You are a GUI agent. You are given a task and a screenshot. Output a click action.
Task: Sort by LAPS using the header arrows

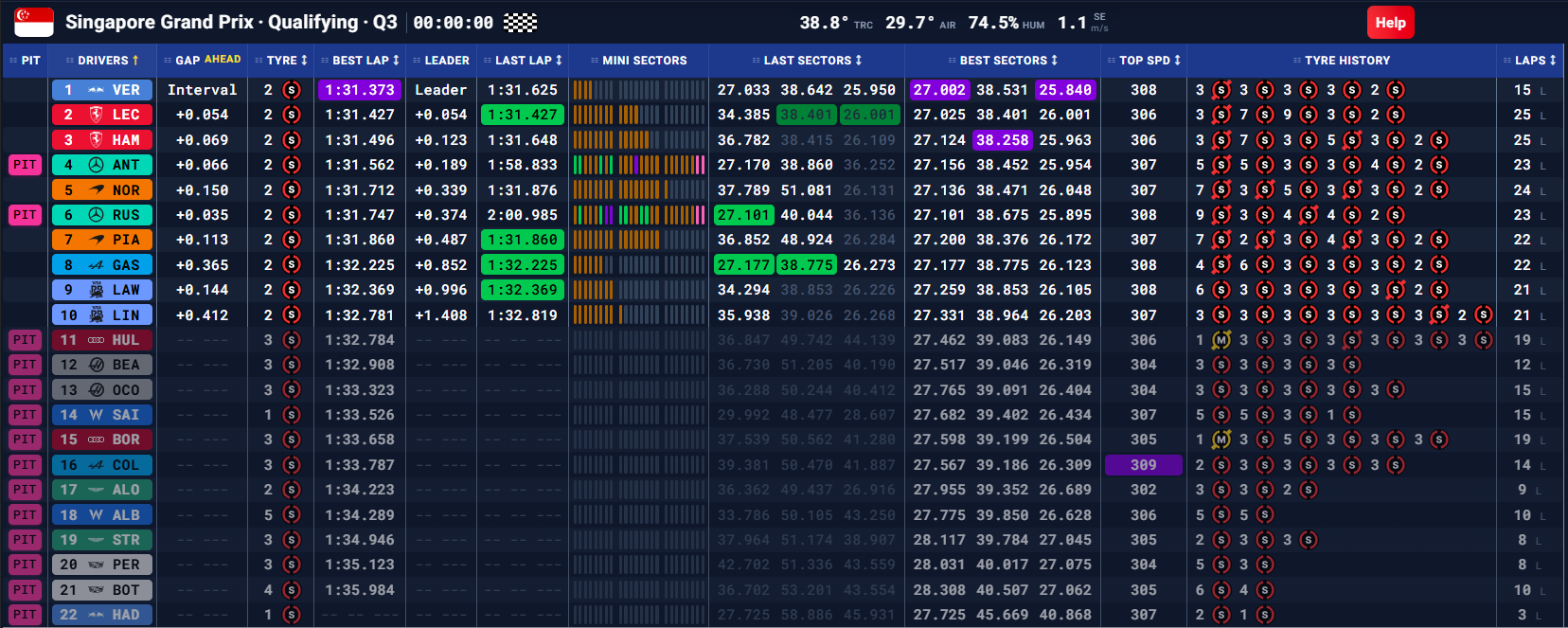pyautogui.click(x=1553, y=61)
